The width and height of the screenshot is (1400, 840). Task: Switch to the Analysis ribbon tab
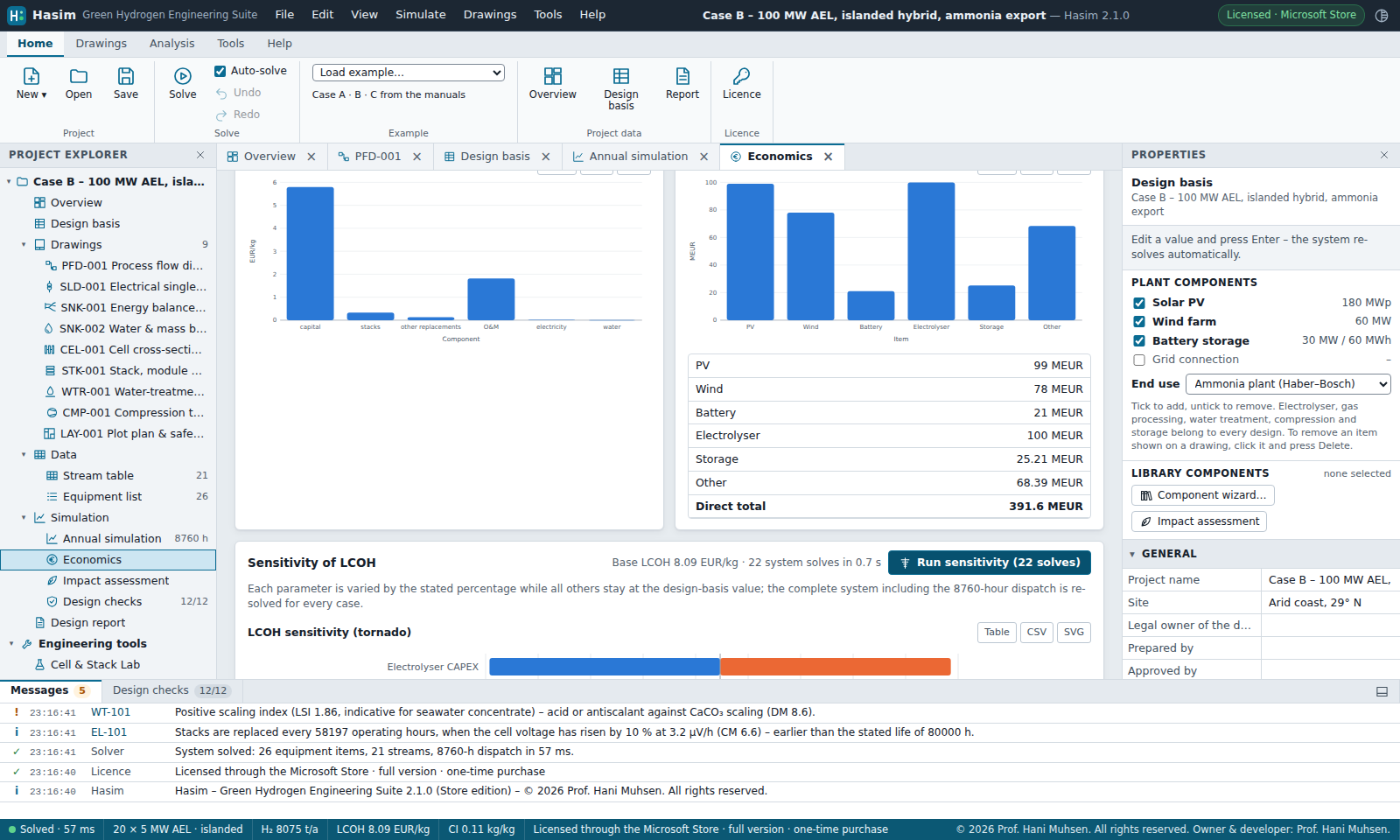(171, 44)
